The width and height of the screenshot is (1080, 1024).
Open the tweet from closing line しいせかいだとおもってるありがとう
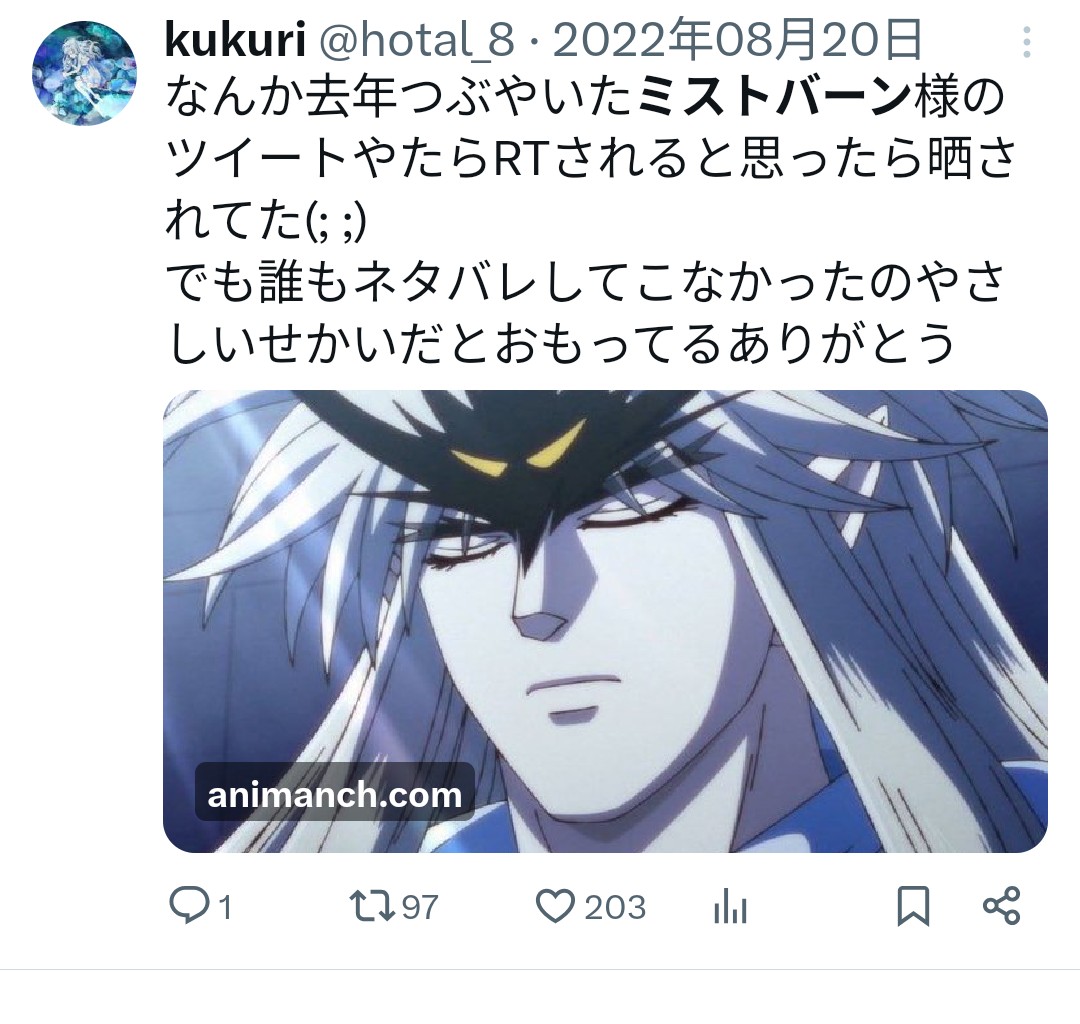[x=561, y=345]
